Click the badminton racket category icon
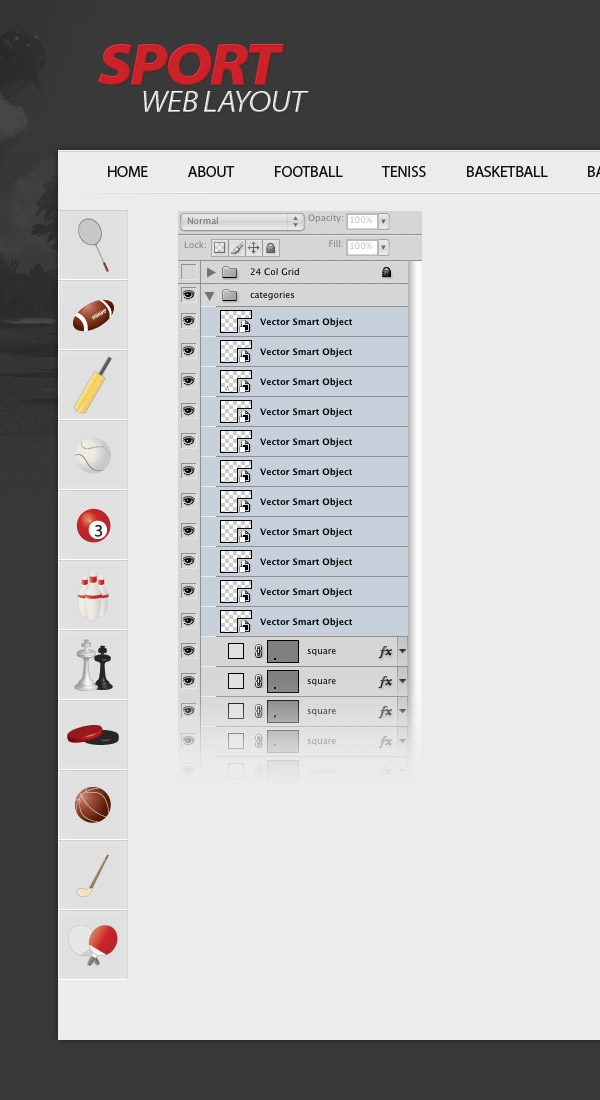 93,245
